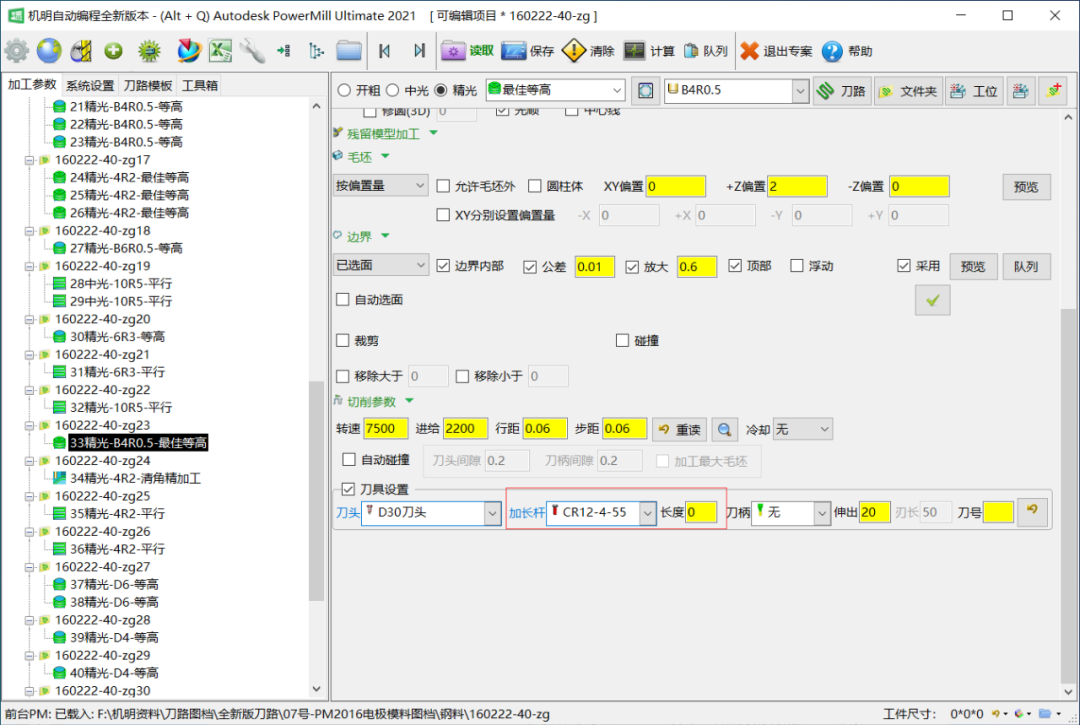Switch to the 系统设置 tab
This screenshot has width=1080, height=725.
point(90,85)
